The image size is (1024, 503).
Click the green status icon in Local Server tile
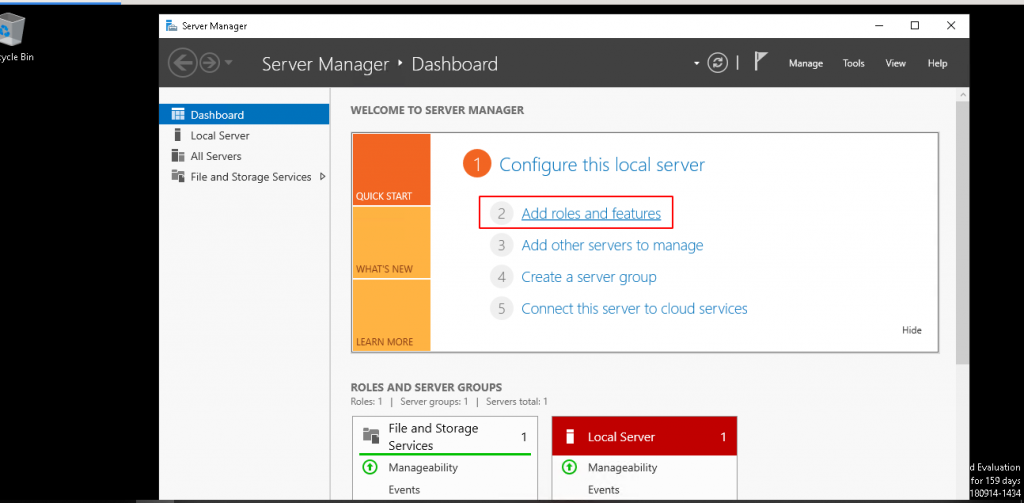(x=569, y=467)
